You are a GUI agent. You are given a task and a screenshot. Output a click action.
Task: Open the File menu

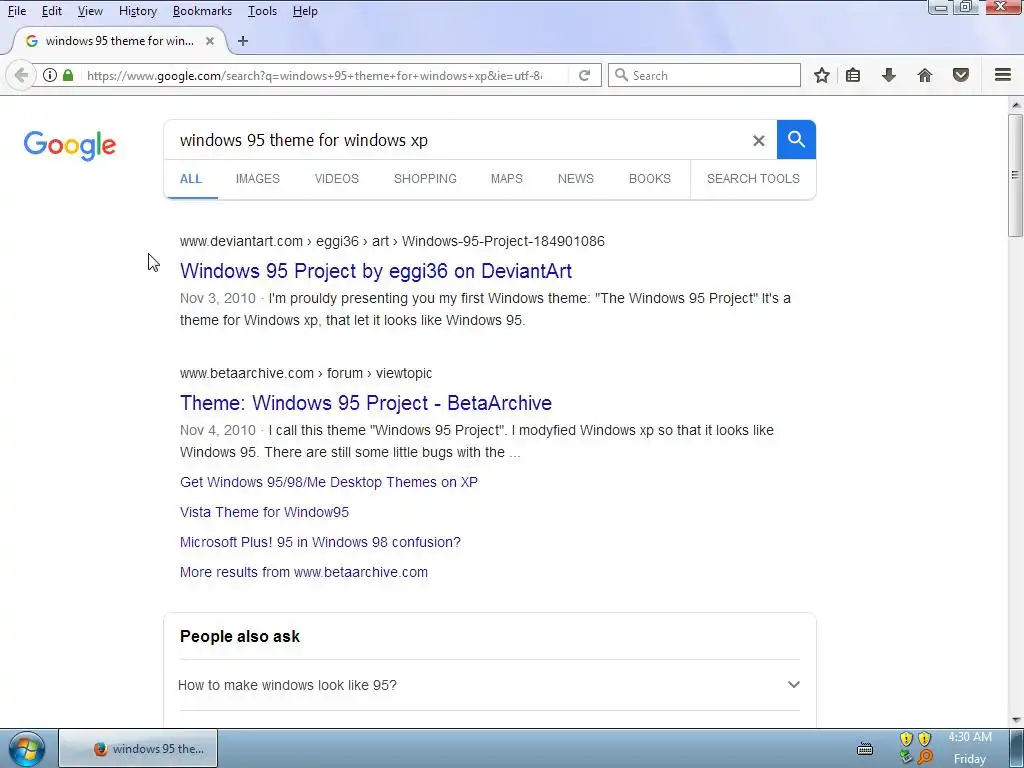17,11
